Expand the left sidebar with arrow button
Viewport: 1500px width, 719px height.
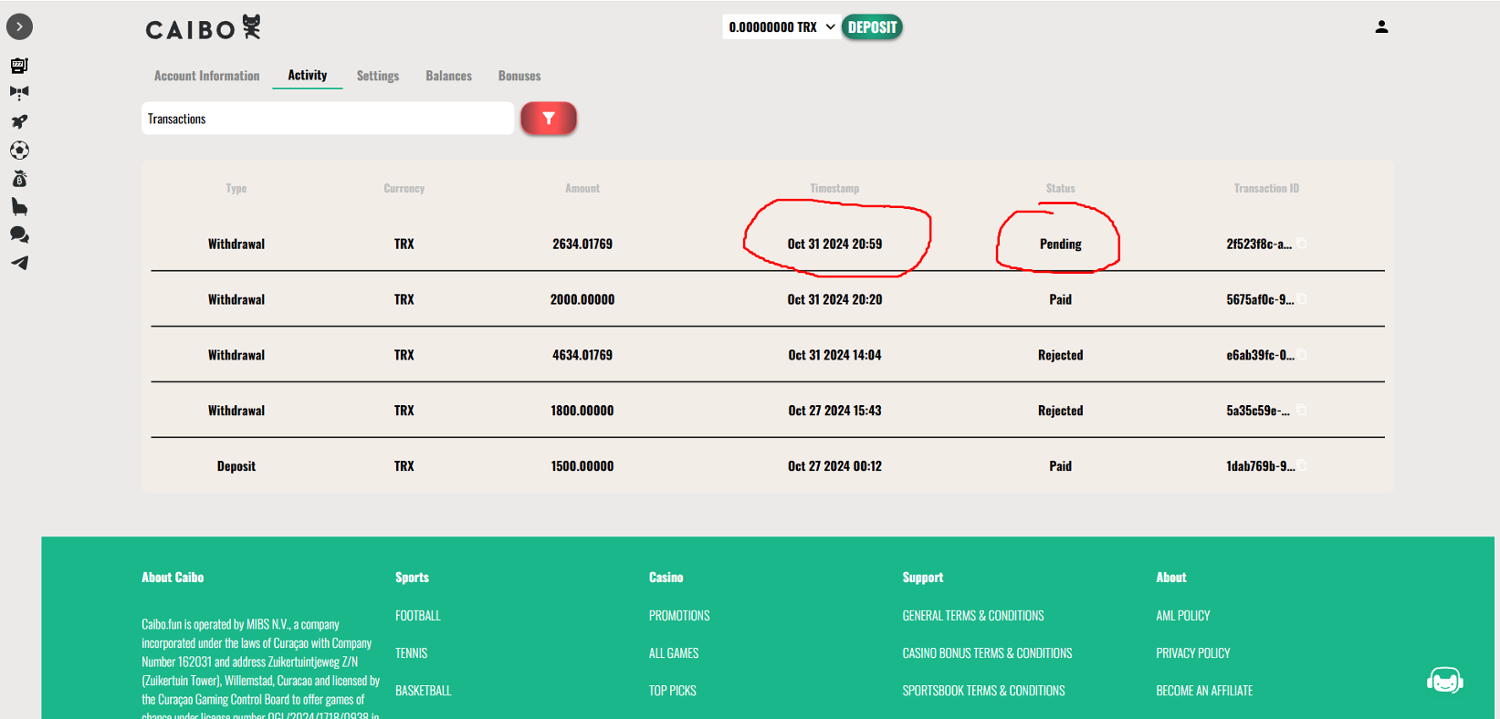19,27
